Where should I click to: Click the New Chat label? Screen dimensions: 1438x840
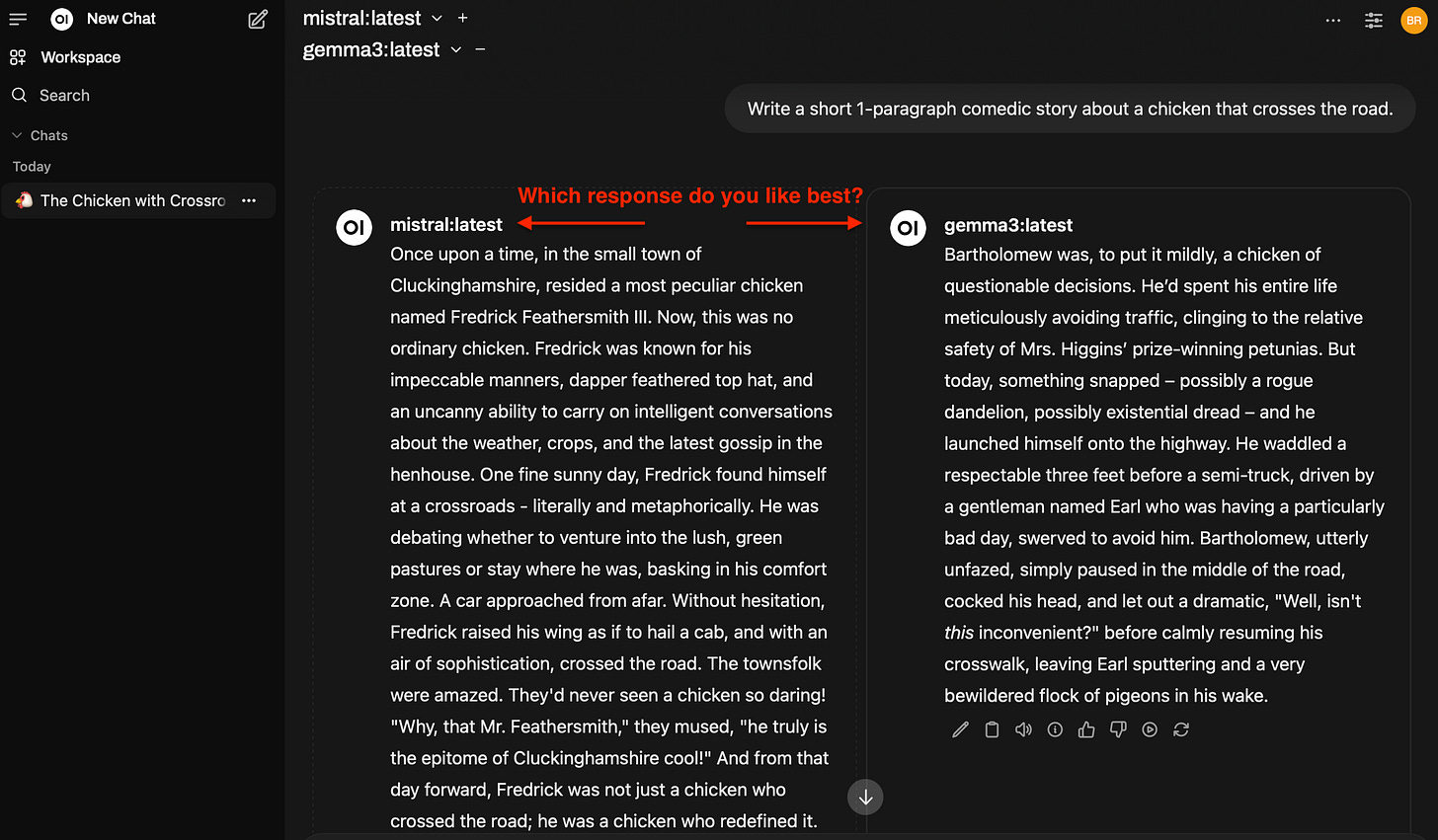tap(121, 19)
